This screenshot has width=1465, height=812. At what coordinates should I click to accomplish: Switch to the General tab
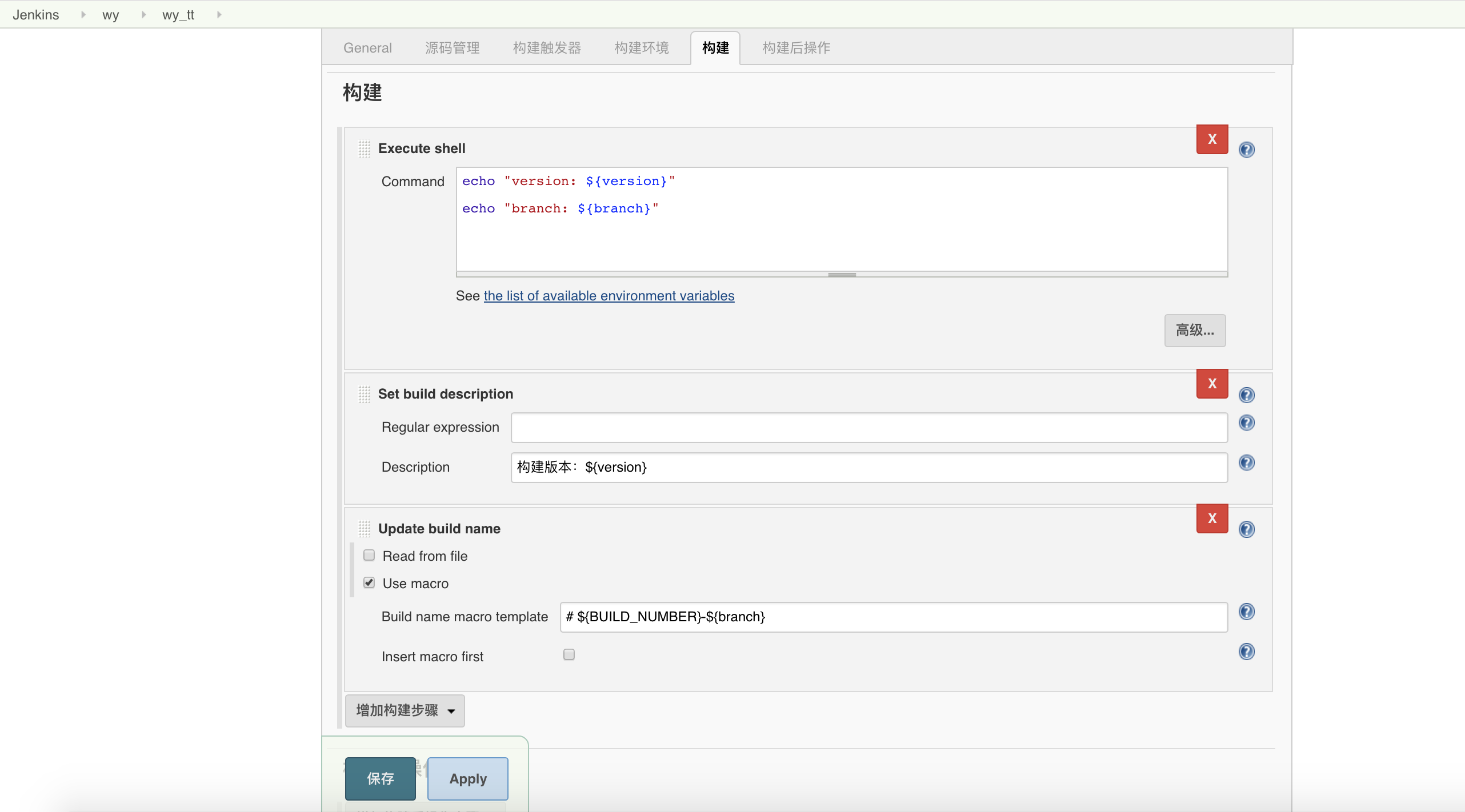[367, 47]
